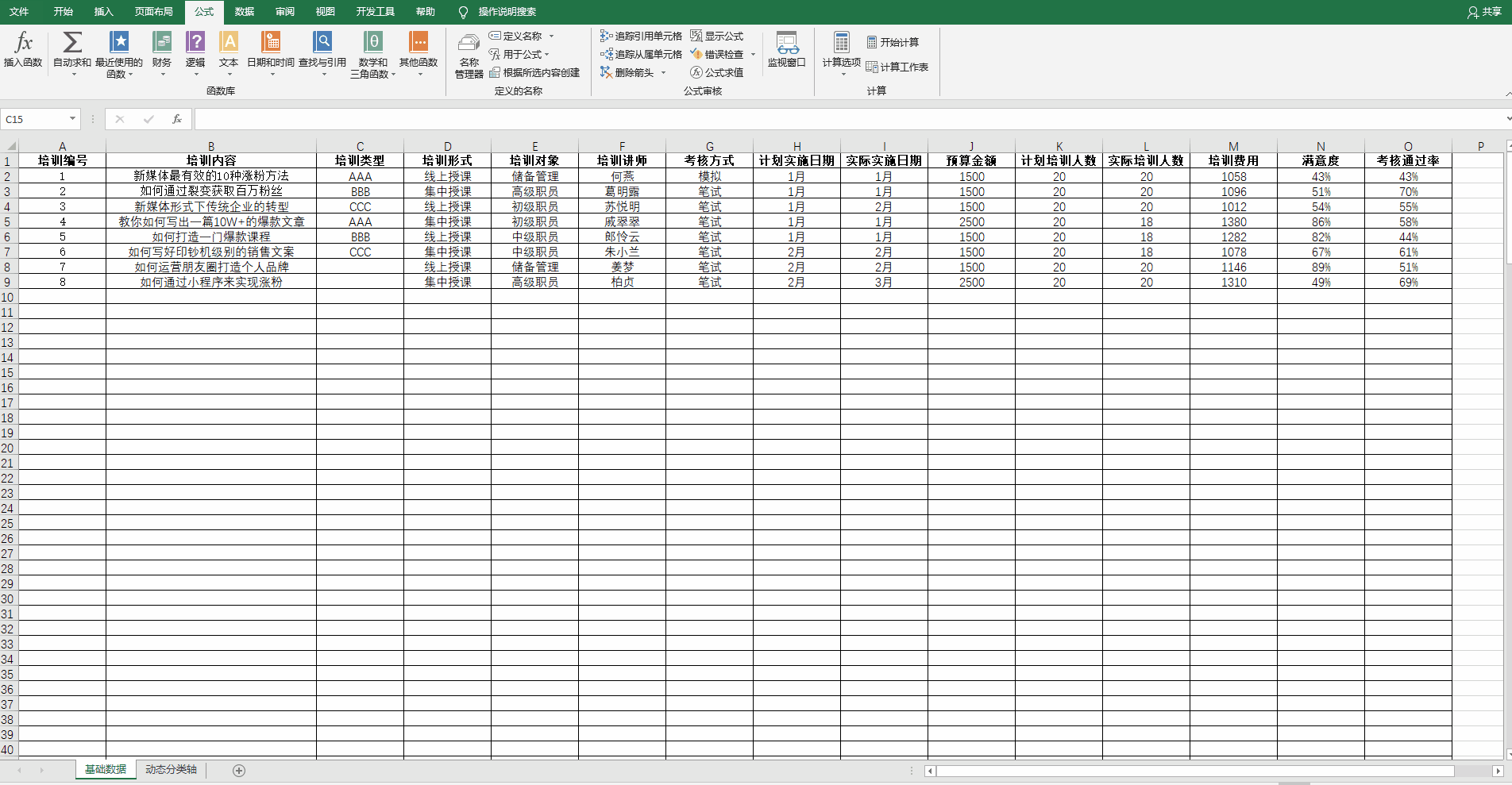Click 计算工作表
1512x785 pixels.
tap(897, 67)
